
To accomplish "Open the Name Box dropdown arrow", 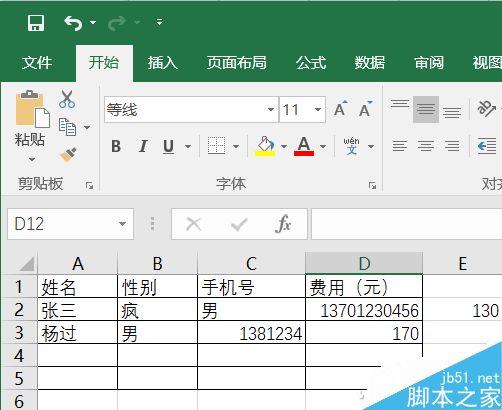I will point(122,224).
